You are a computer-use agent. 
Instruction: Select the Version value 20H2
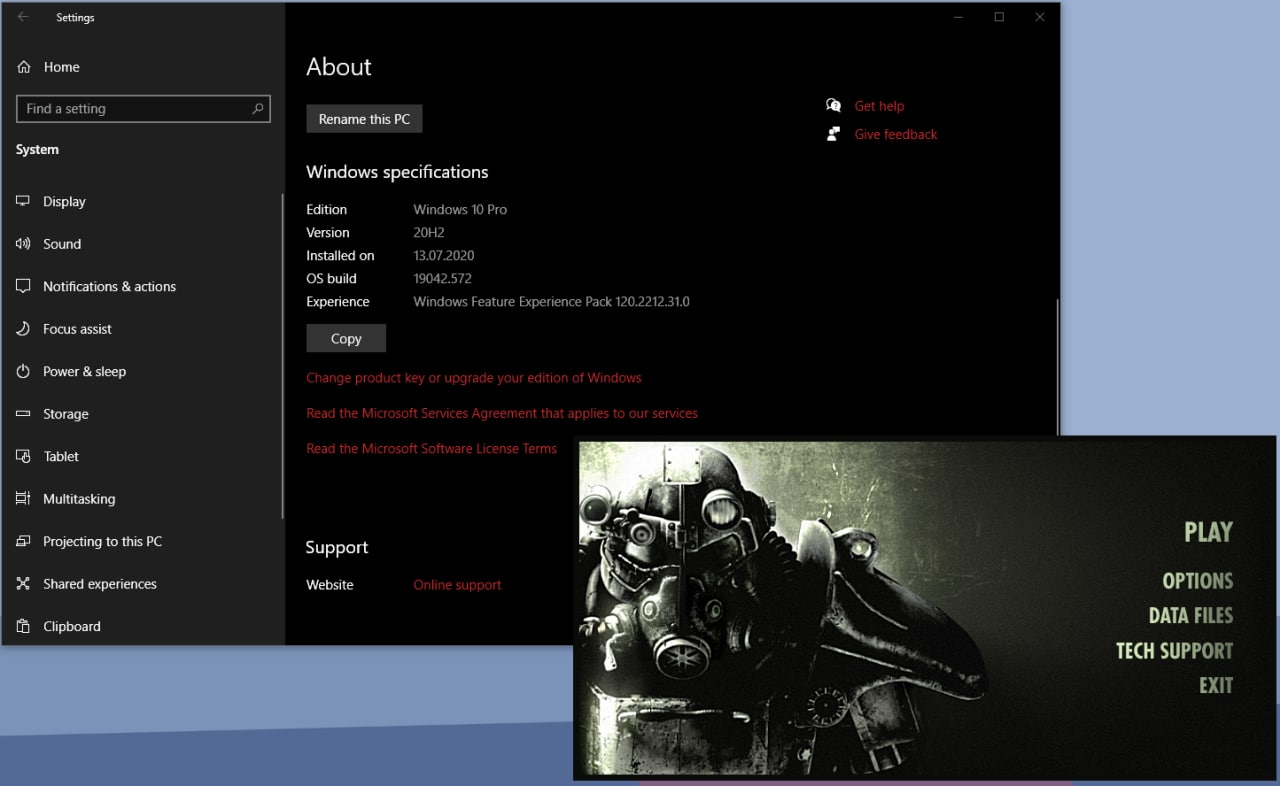point(428,233)
